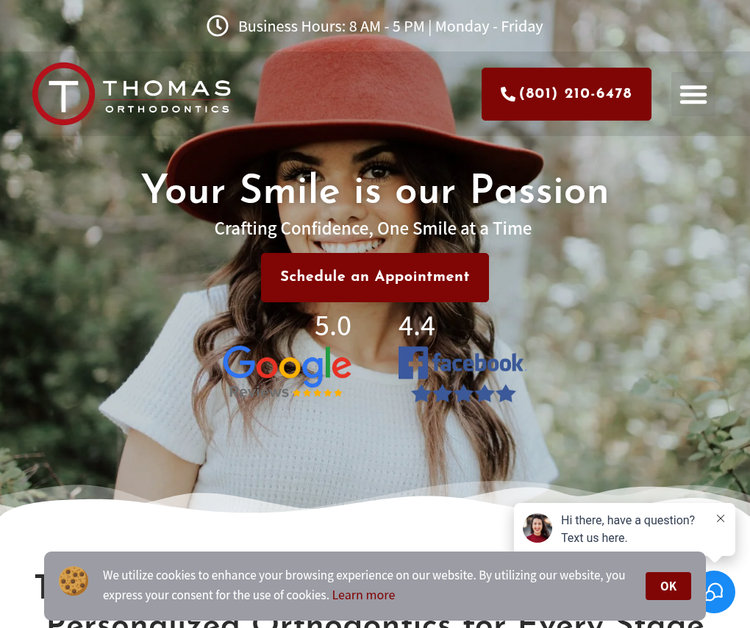
Task: Click the THOMAS ORTHODONTICS wordmark
Action: tap(167, 97)
